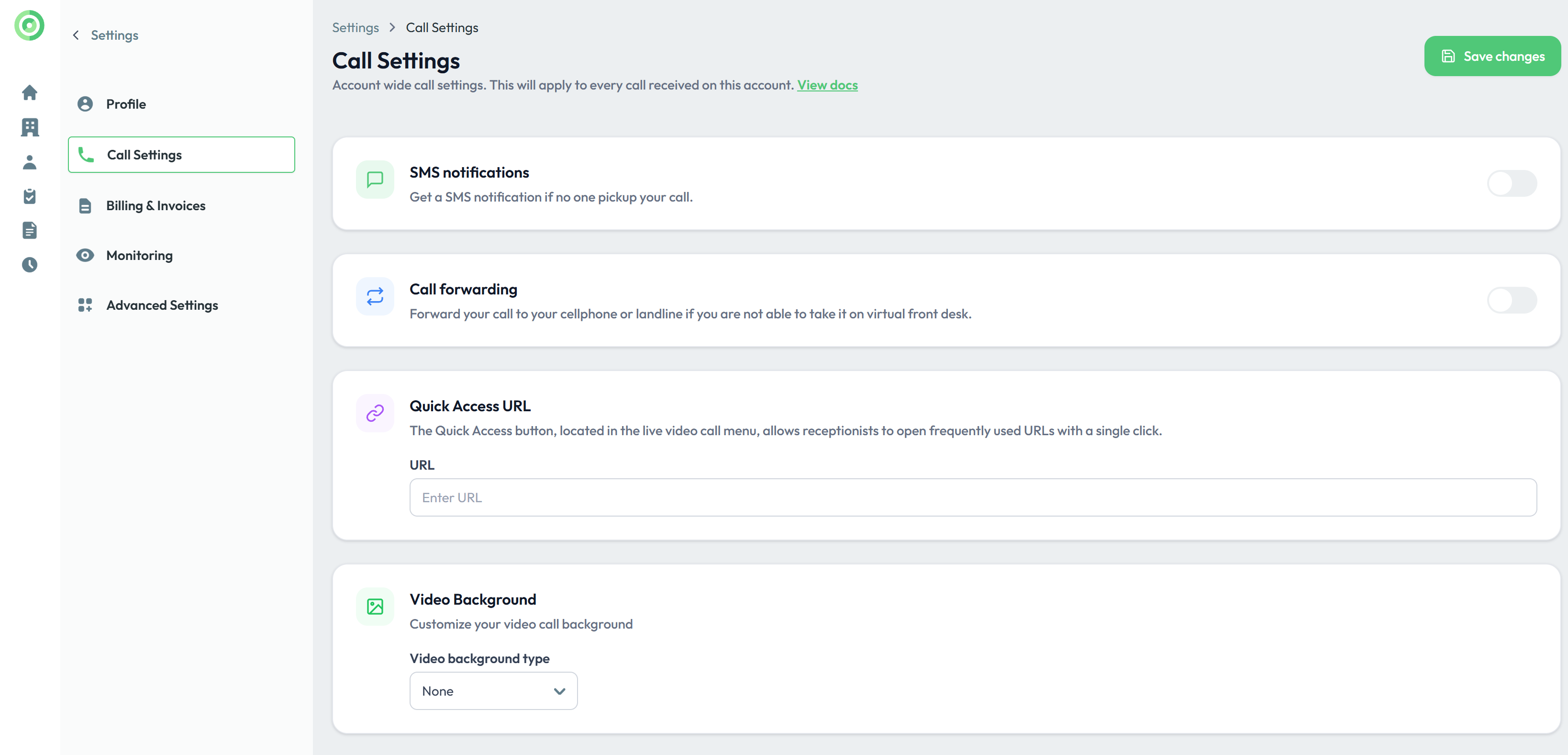Click the Settings breadcrumb link
The image size is (1568, 755).
click(x=356, y=27)
